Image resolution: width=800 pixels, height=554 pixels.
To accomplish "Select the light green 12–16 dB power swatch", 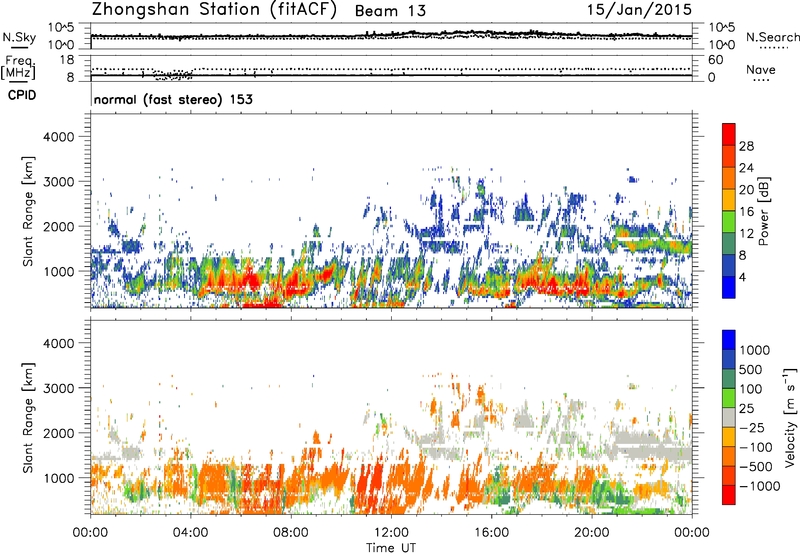I will [x=729, y=222].
